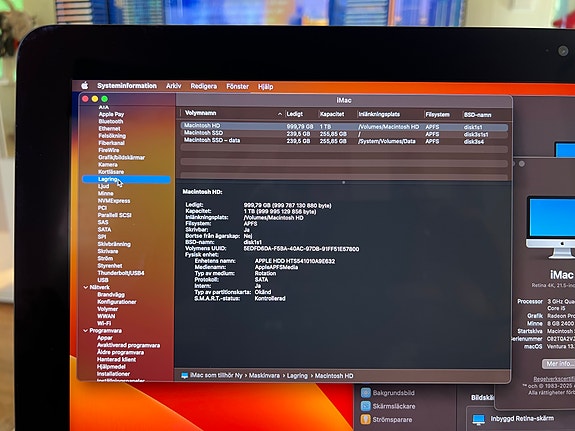Screen dimensions: 575x431
Task: Select Macintosh SSD volume row
Action: point(344,134)
